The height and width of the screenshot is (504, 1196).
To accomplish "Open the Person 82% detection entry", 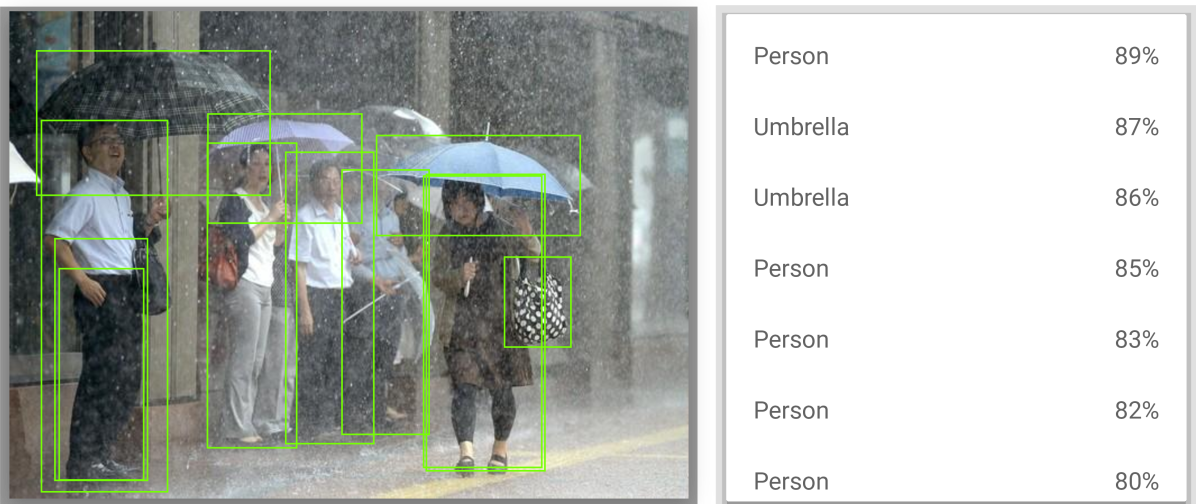I will click(x=956, y=410).
